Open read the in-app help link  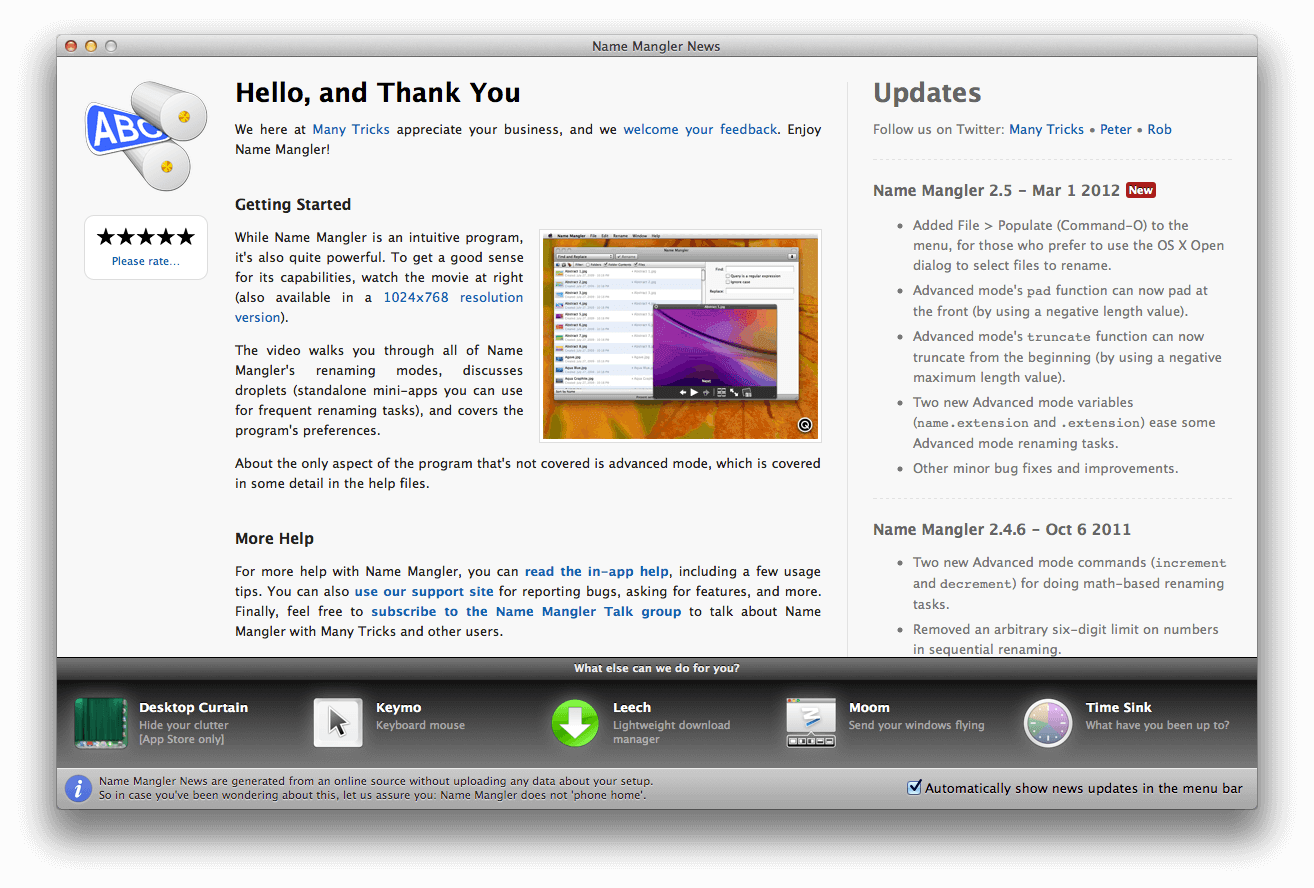[597, 571]
